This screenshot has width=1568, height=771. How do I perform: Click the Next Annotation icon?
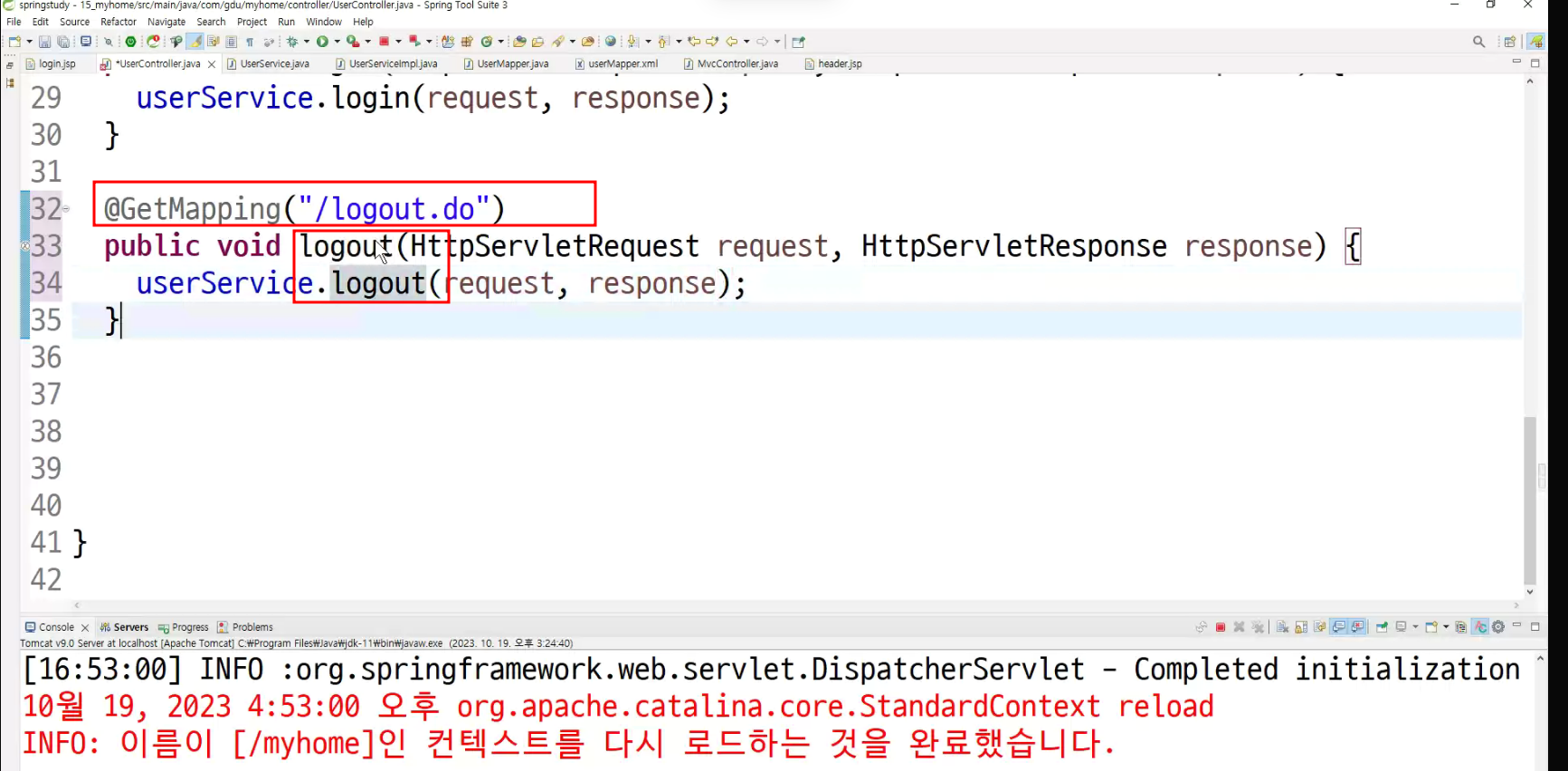coord(633,42)
